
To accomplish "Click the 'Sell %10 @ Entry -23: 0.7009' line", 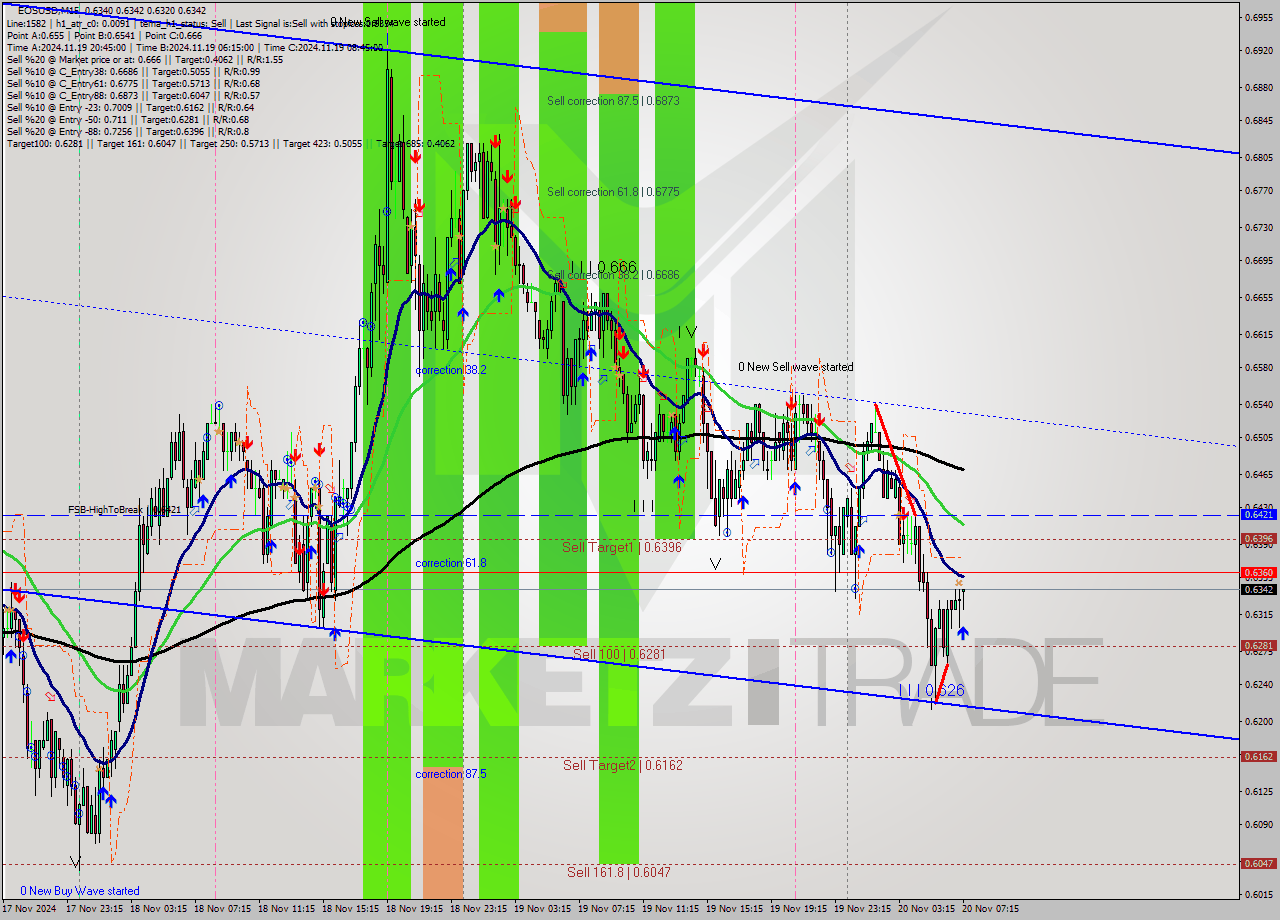I will pos(130,107).
